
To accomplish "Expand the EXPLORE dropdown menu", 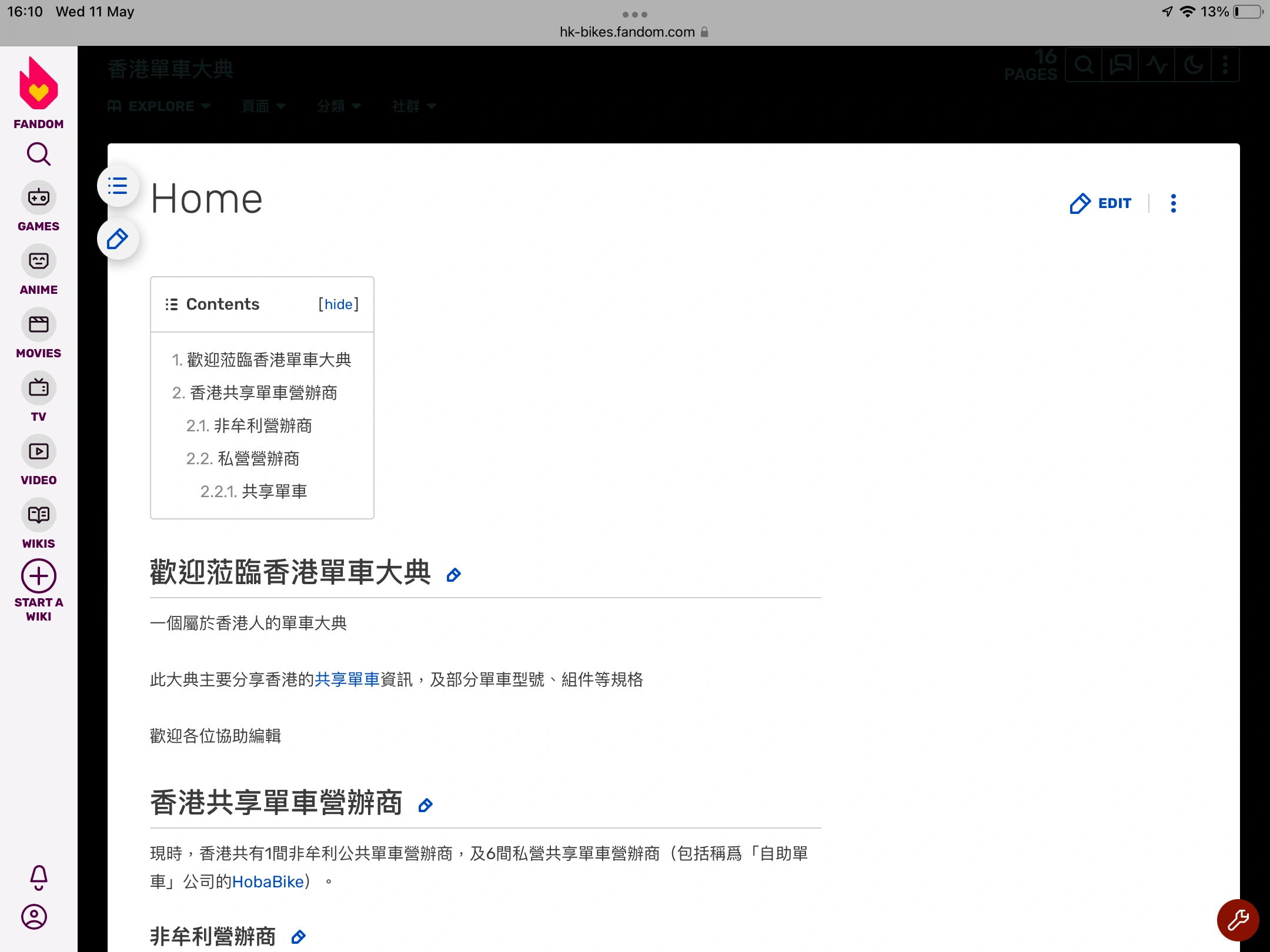I will click(x=160, y=106).
